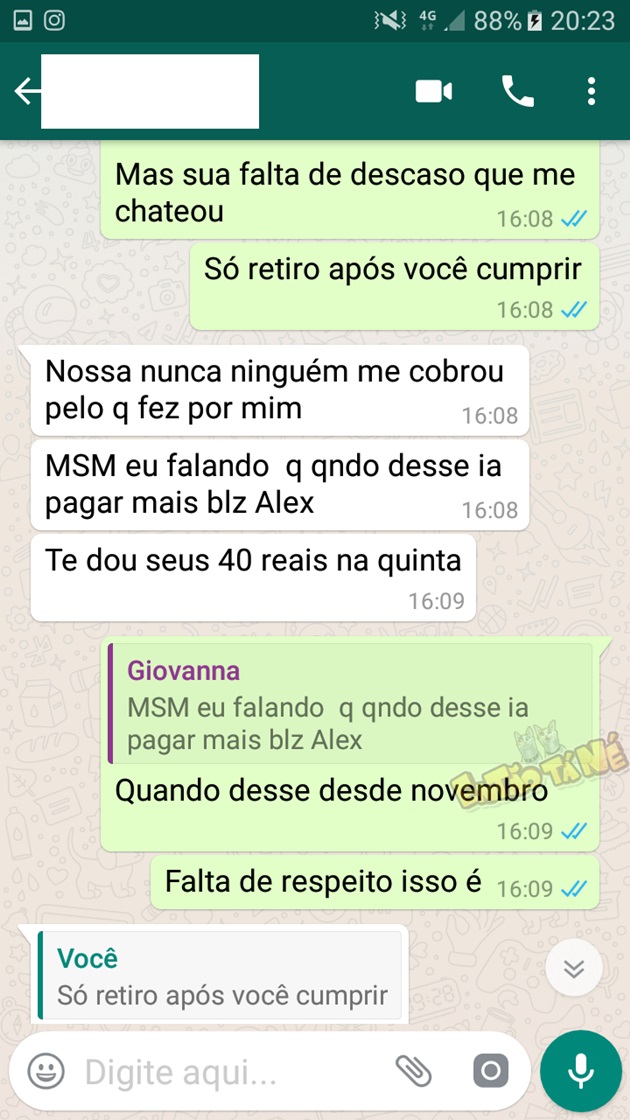Jump to latest messages with down chevrons
This screenshot has height=1120, width=630.
[574, 969]
